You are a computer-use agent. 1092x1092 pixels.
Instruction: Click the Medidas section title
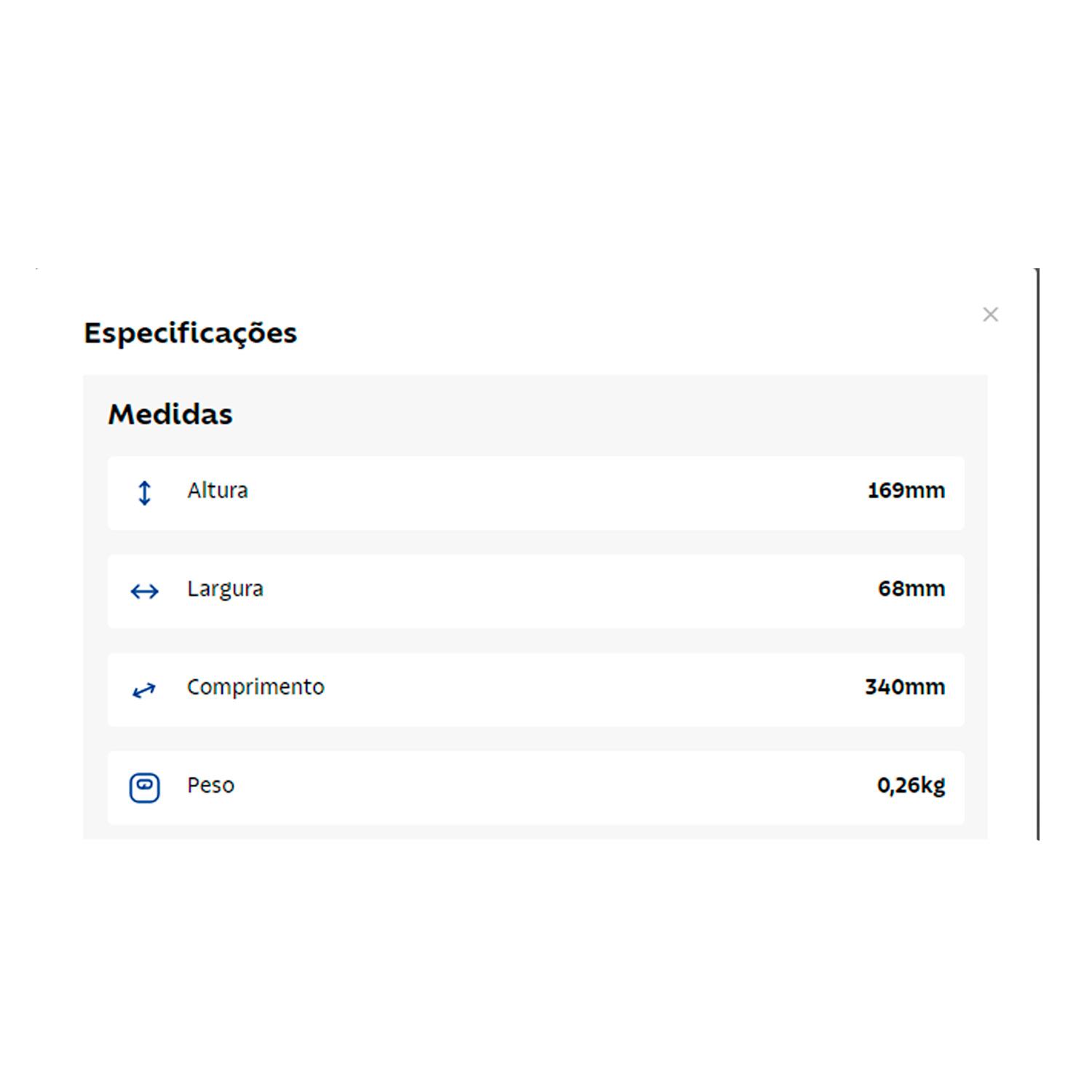click(170, 414)
